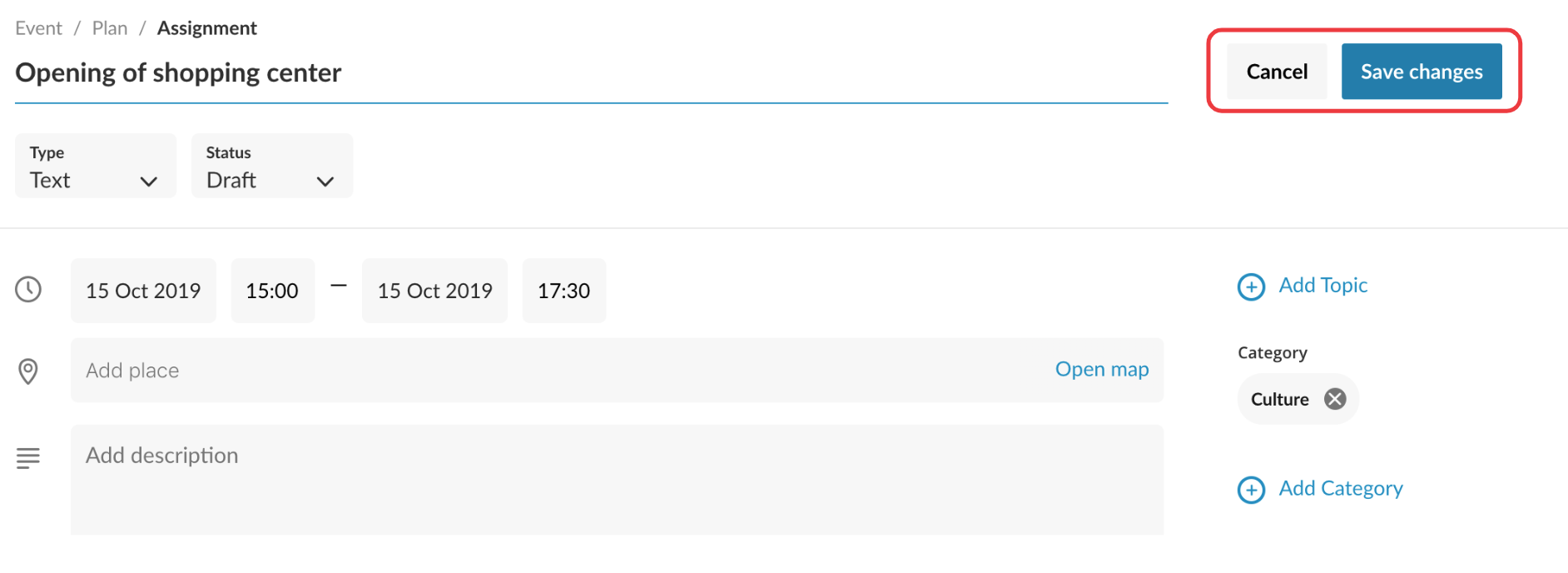Edit the start time 15:00
Screen dimensions: 1568x573
(272, 291)
